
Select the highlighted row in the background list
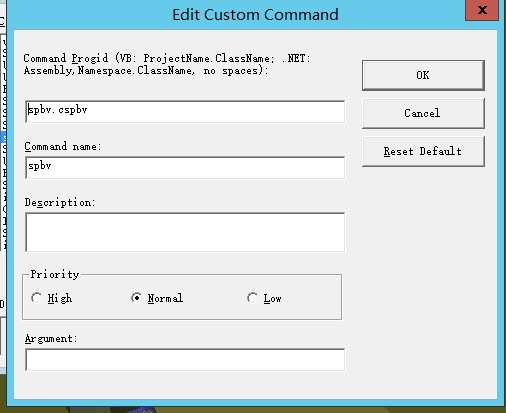pos(4,137)
